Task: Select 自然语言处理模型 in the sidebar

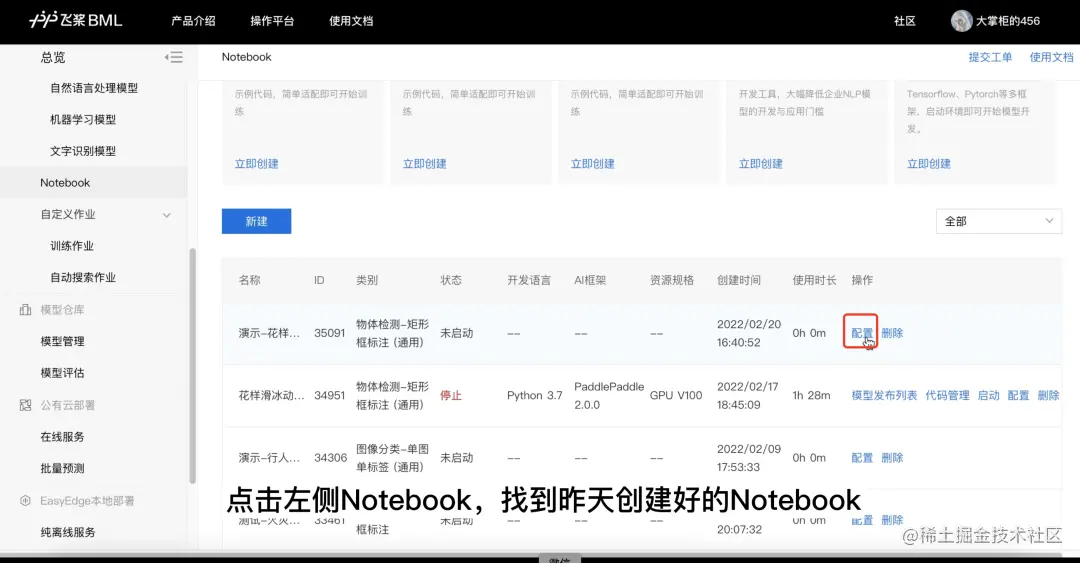Action: pos(94,88)
